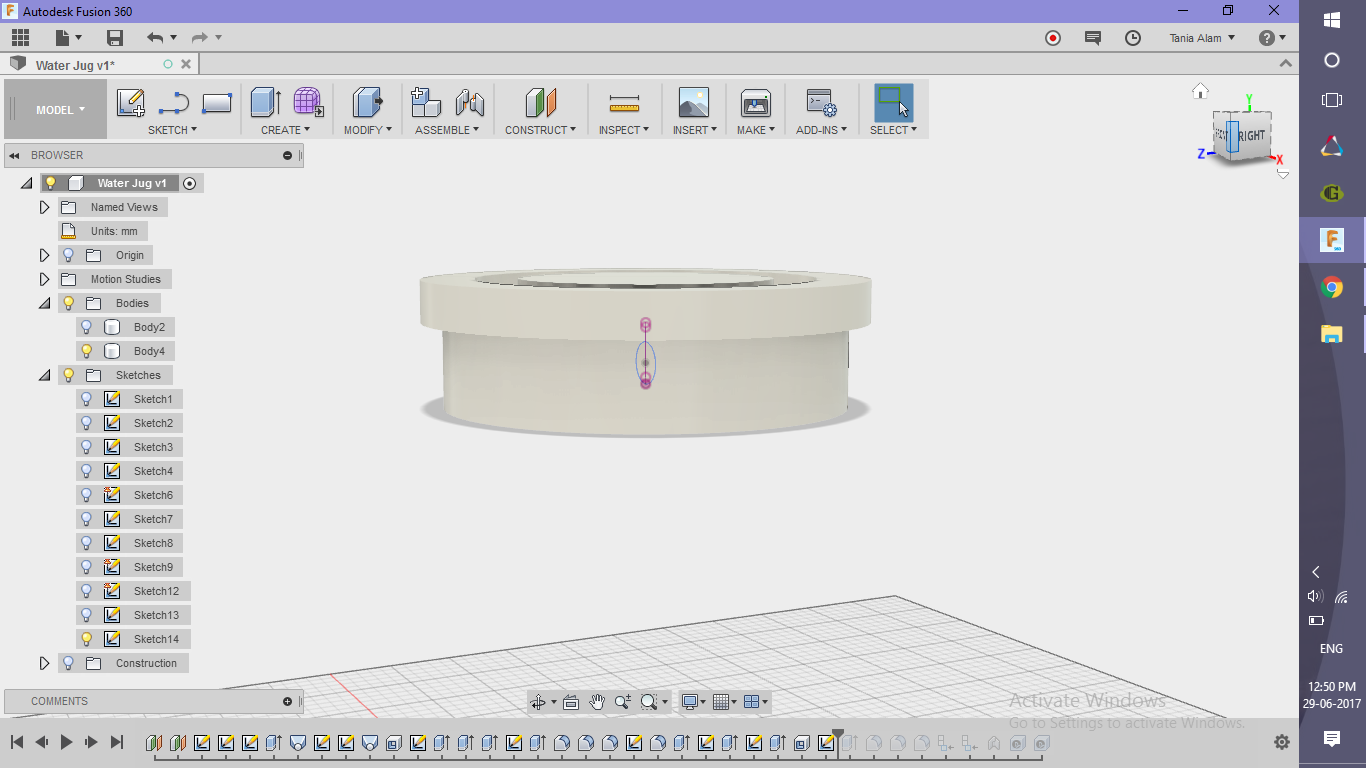Click the first timeline feature marker
Screen dimensions: 1366x768
point(154,743)
